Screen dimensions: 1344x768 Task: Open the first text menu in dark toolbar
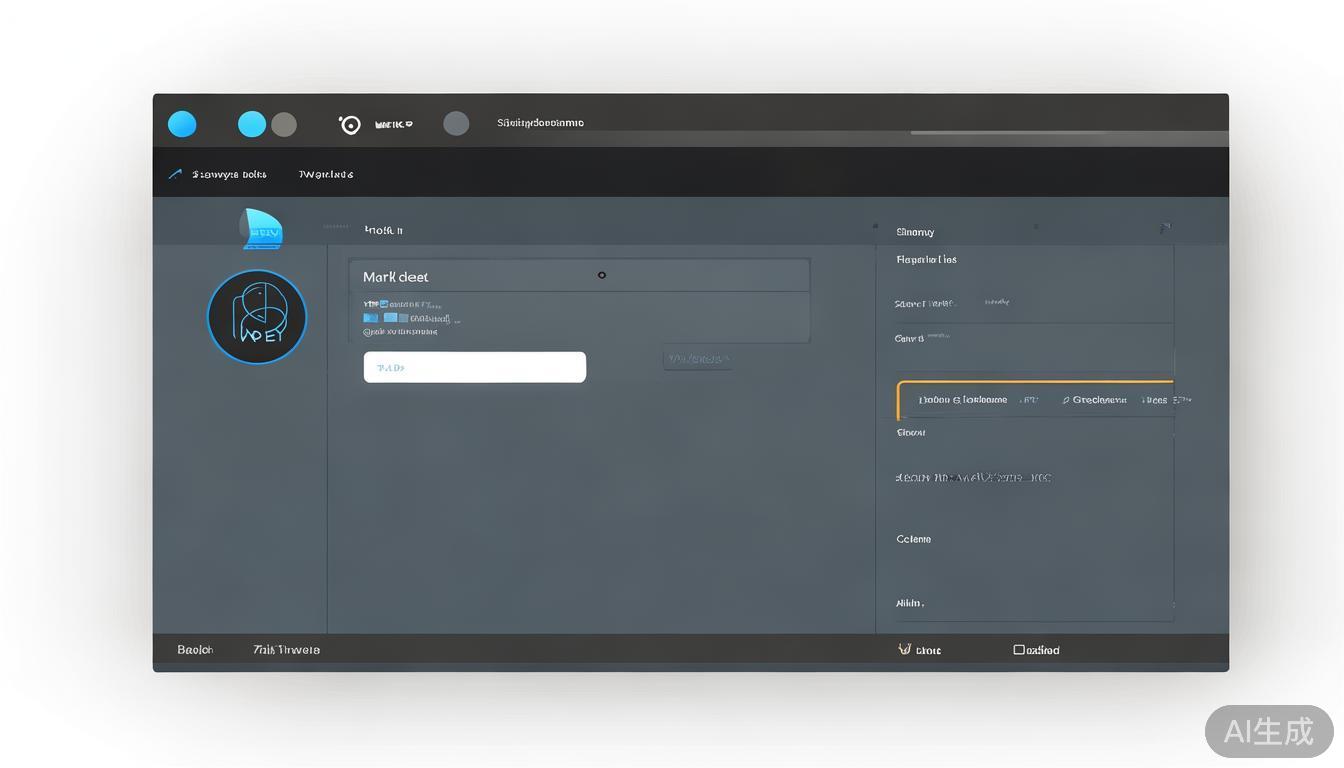point(229,174)
